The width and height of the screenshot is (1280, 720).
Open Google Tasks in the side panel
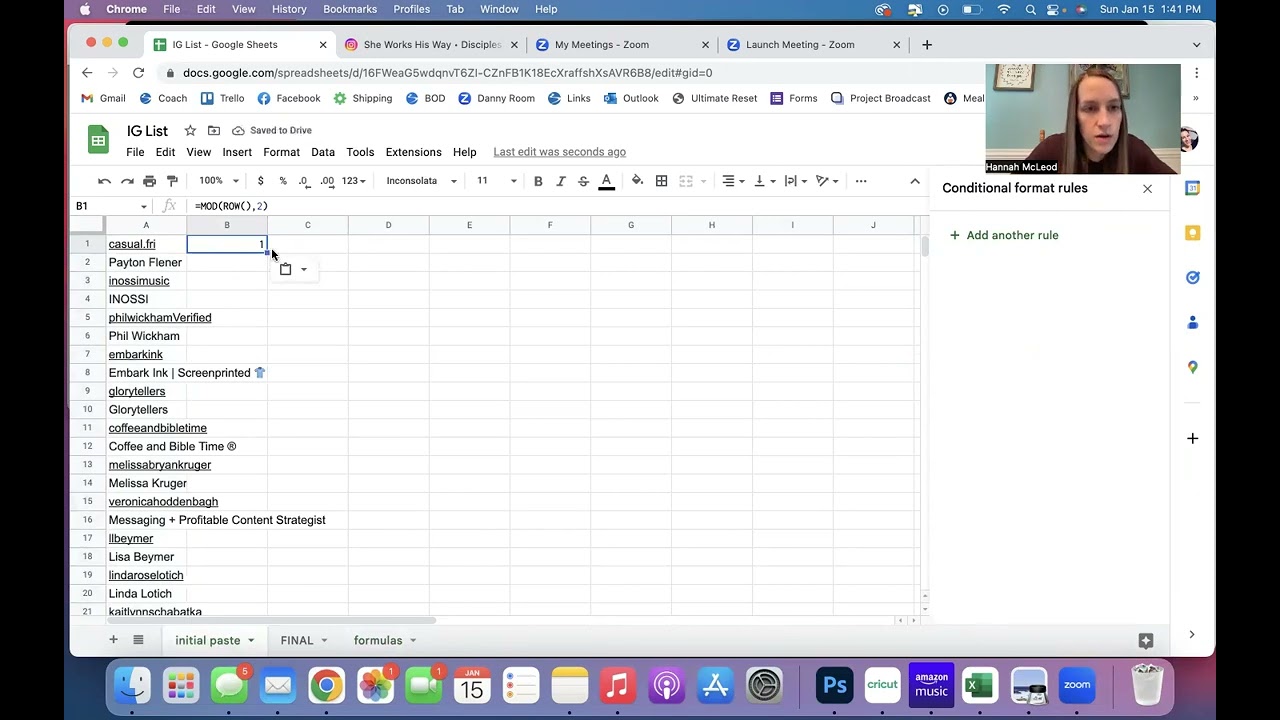click(1192, 278)
